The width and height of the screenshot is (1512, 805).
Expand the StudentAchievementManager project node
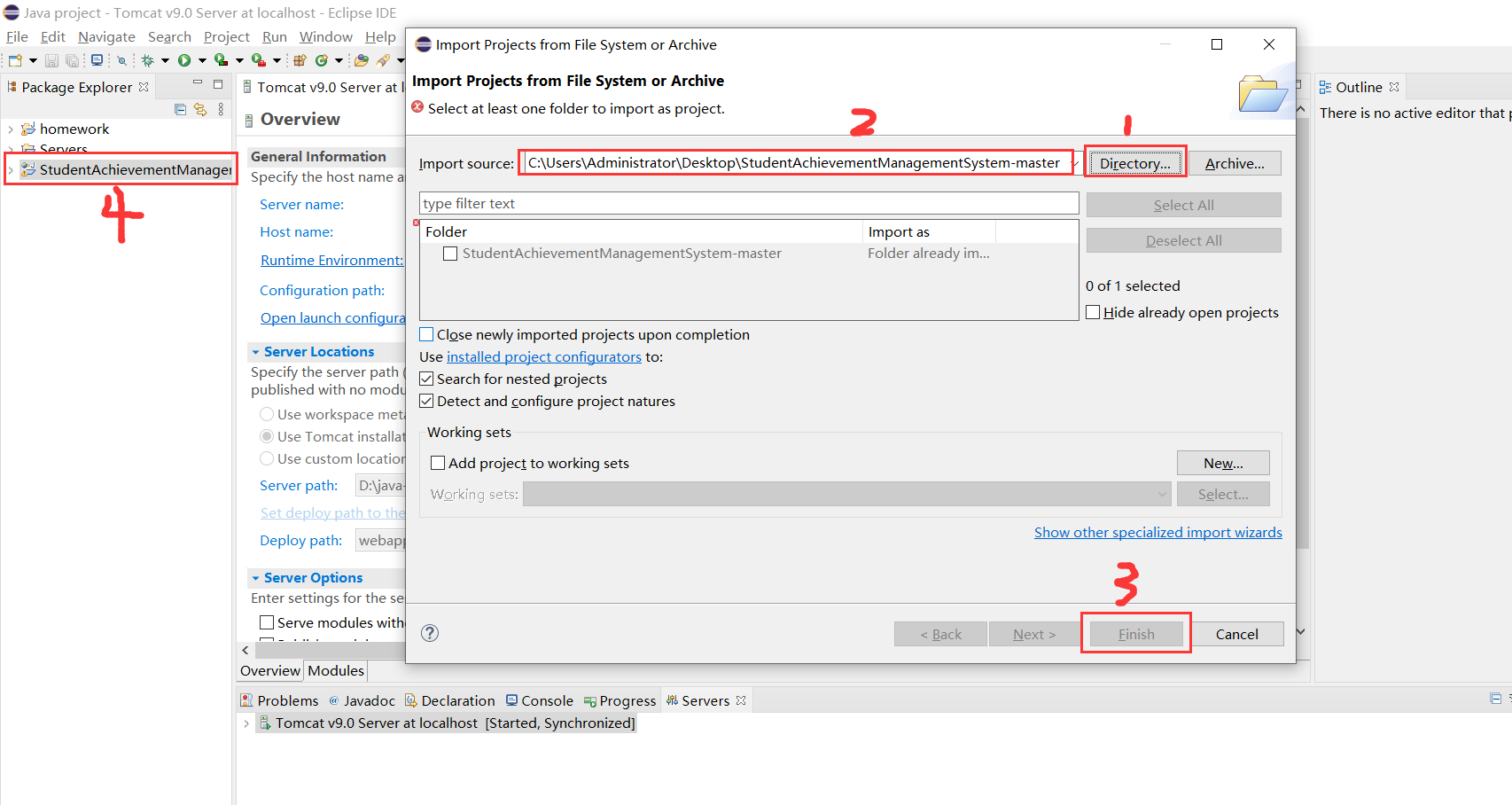[11, 170]
